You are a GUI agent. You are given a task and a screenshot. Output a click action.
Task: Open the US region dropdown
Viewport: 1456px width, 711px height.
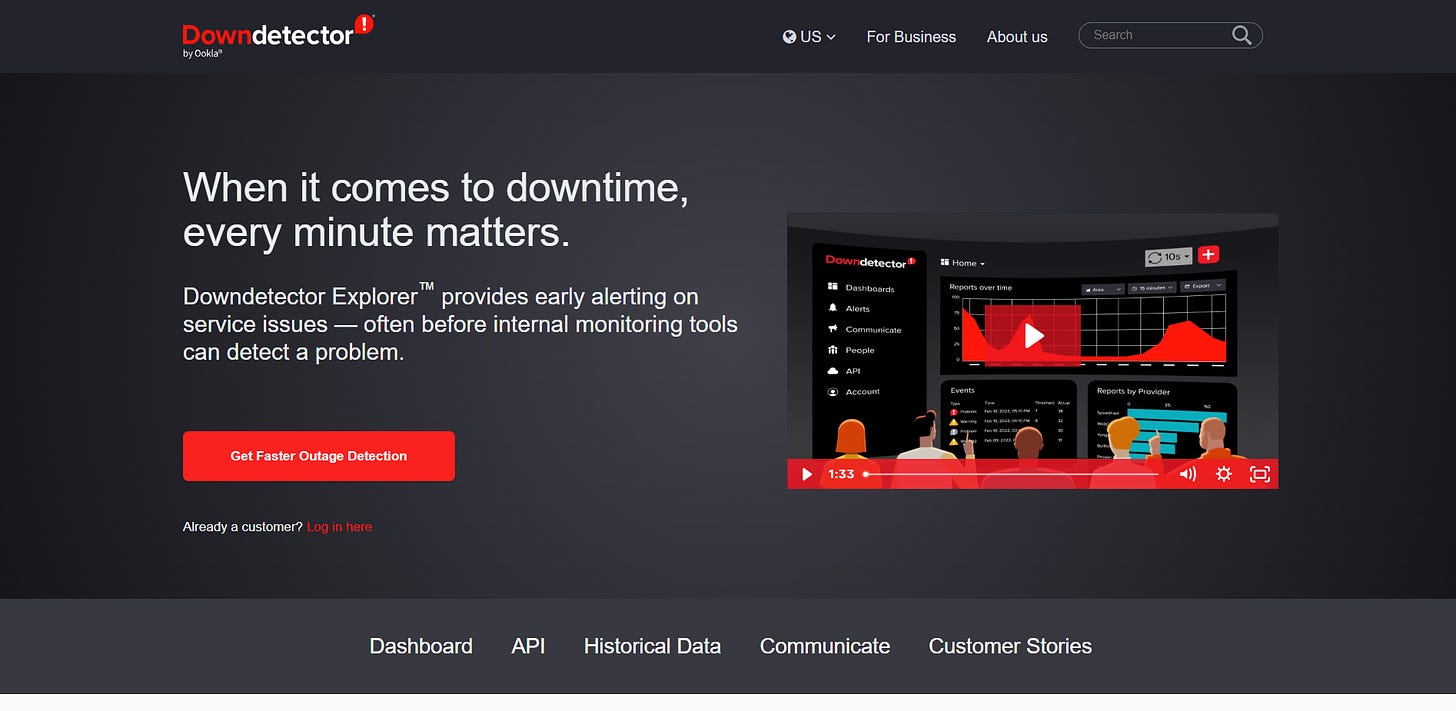[812, 36]
